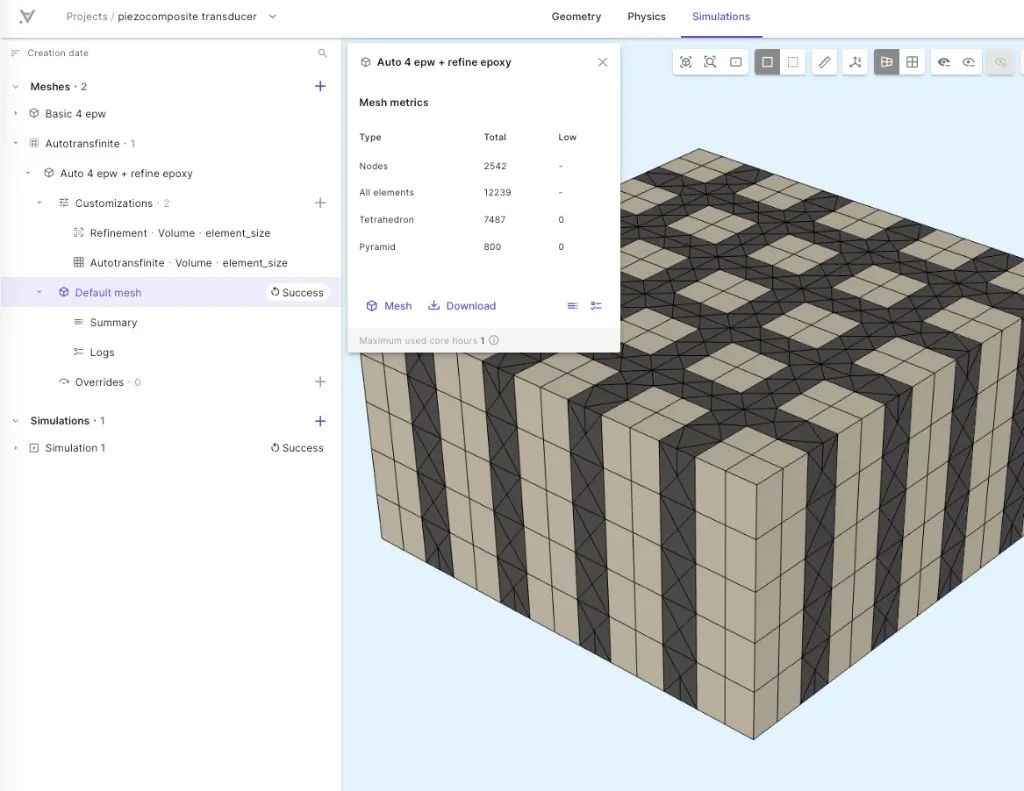Click the fit-view cube camera icon
Viewport: 1024px width, 791px height.
(x=685, y=62)
